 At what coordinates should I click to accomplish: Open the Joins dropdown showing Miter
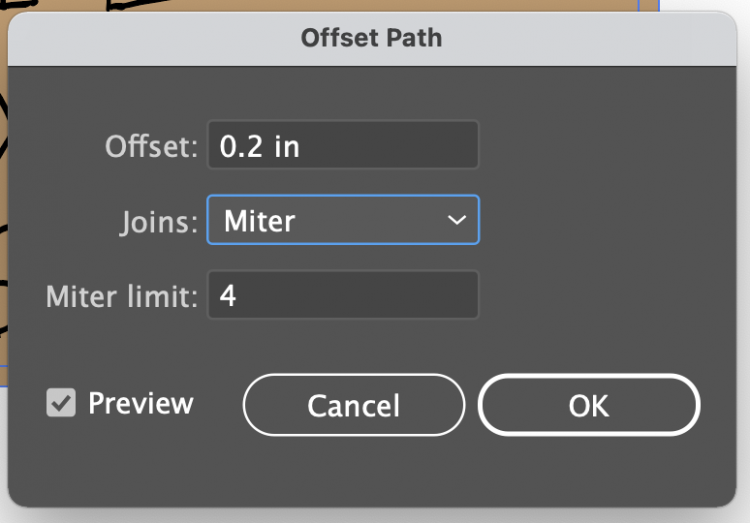(x=343, y=220)
